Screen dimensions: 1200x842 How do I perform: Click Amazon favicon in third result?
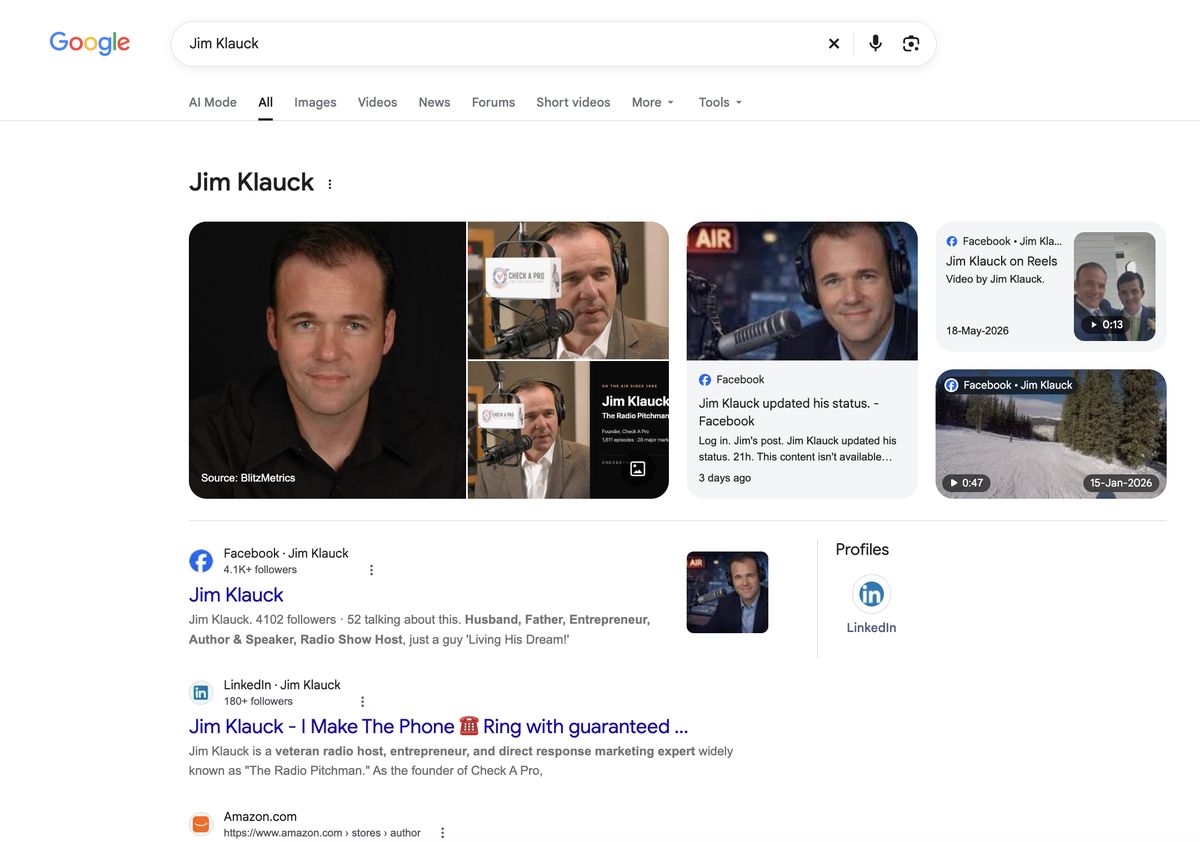[x=201, y=825]
